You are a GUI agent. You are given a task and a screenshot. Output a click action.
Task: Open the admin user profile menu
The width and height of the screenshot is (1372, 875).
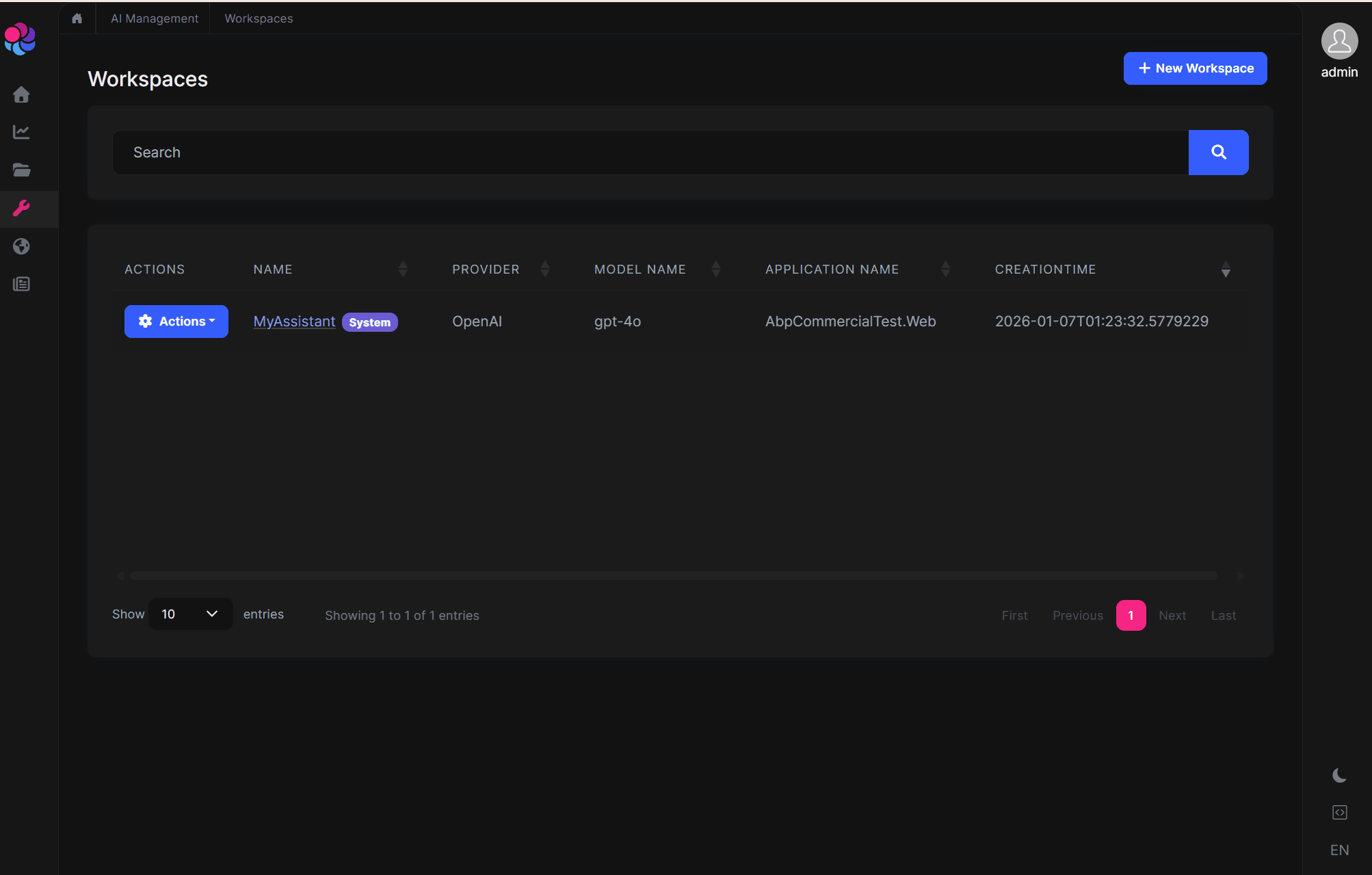pos(1339,51)
